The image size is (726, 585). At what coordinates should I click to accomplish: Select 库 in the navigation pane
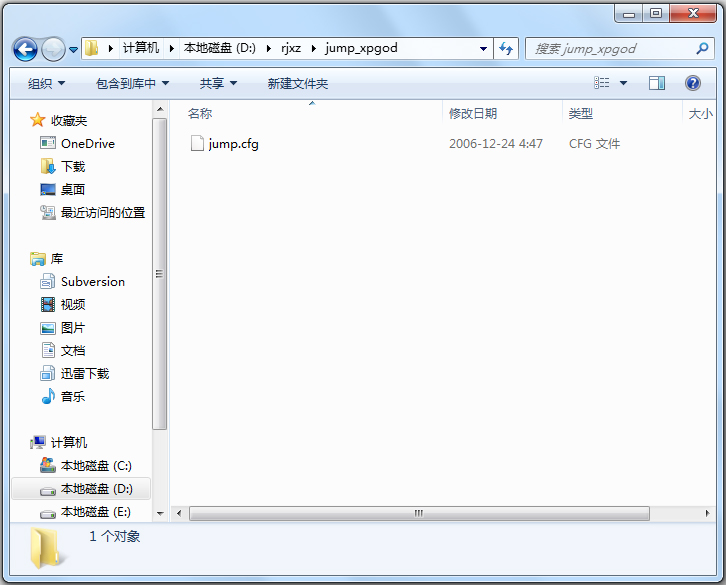56,259
